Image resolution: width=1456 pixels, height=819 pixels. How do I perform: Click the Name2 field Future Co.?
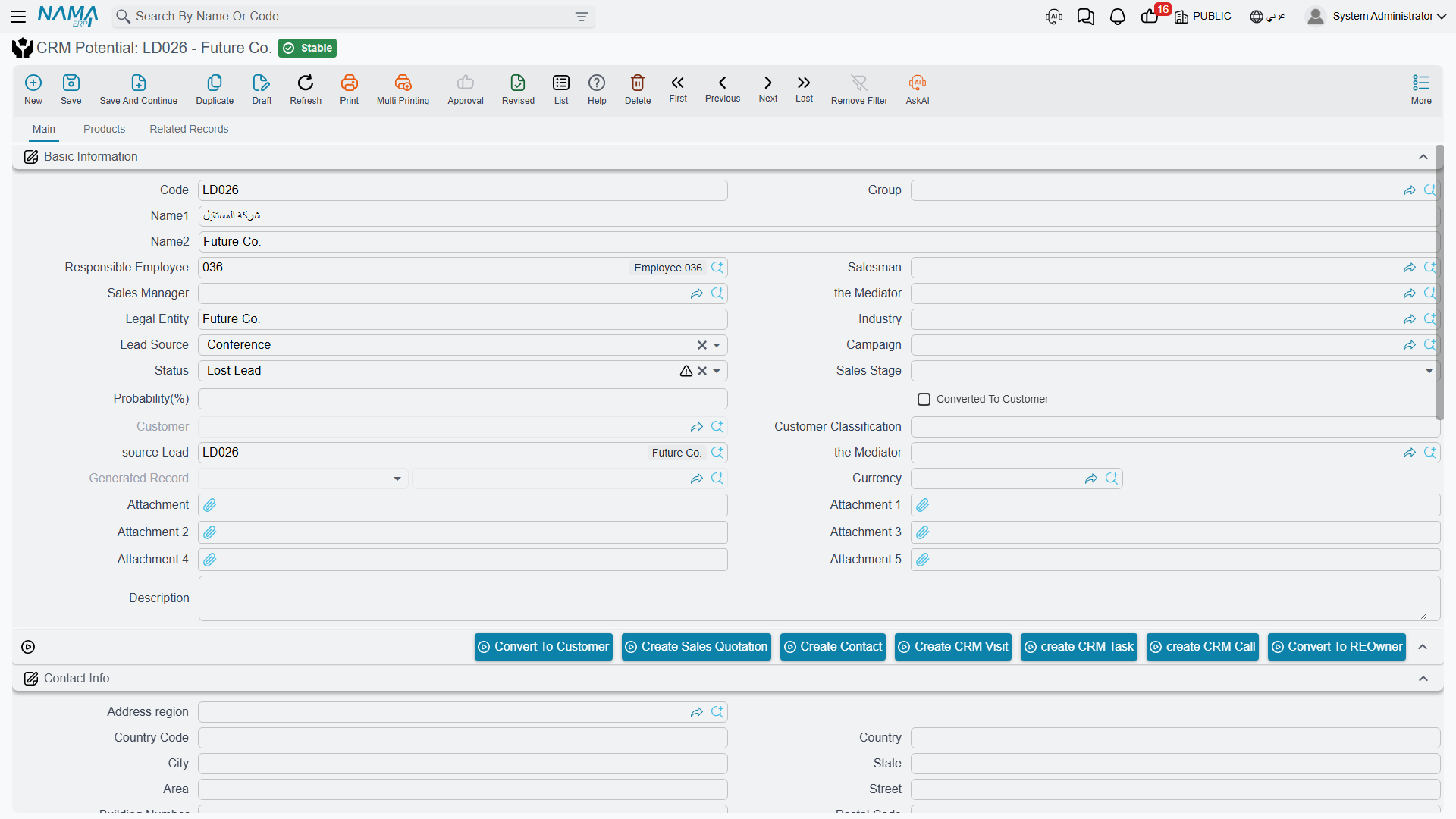tap(819, 242)
